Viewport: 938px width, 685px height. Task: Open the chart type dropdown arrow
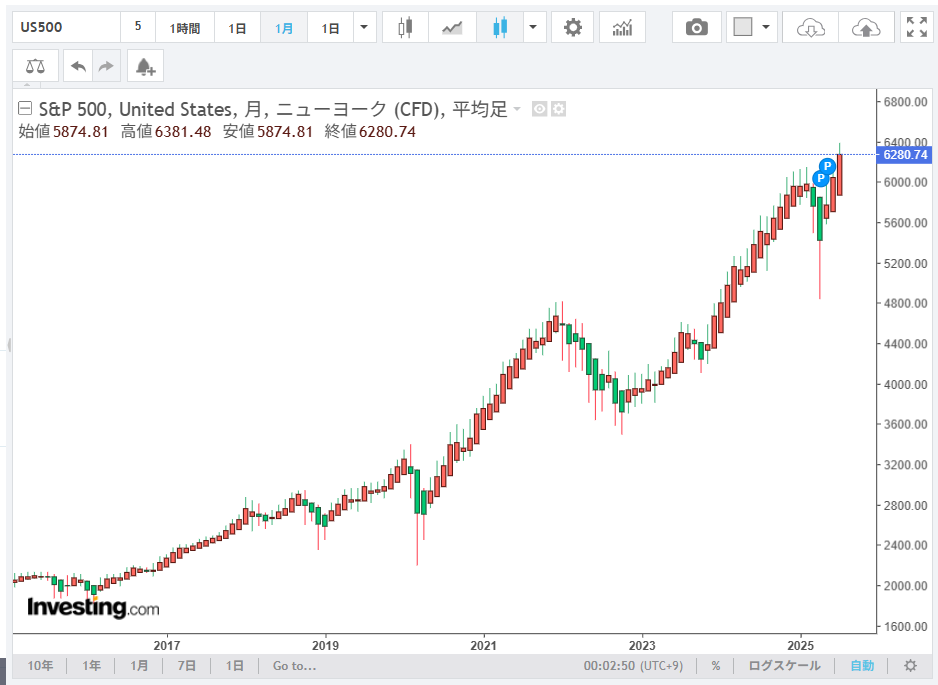pos(536,28)
